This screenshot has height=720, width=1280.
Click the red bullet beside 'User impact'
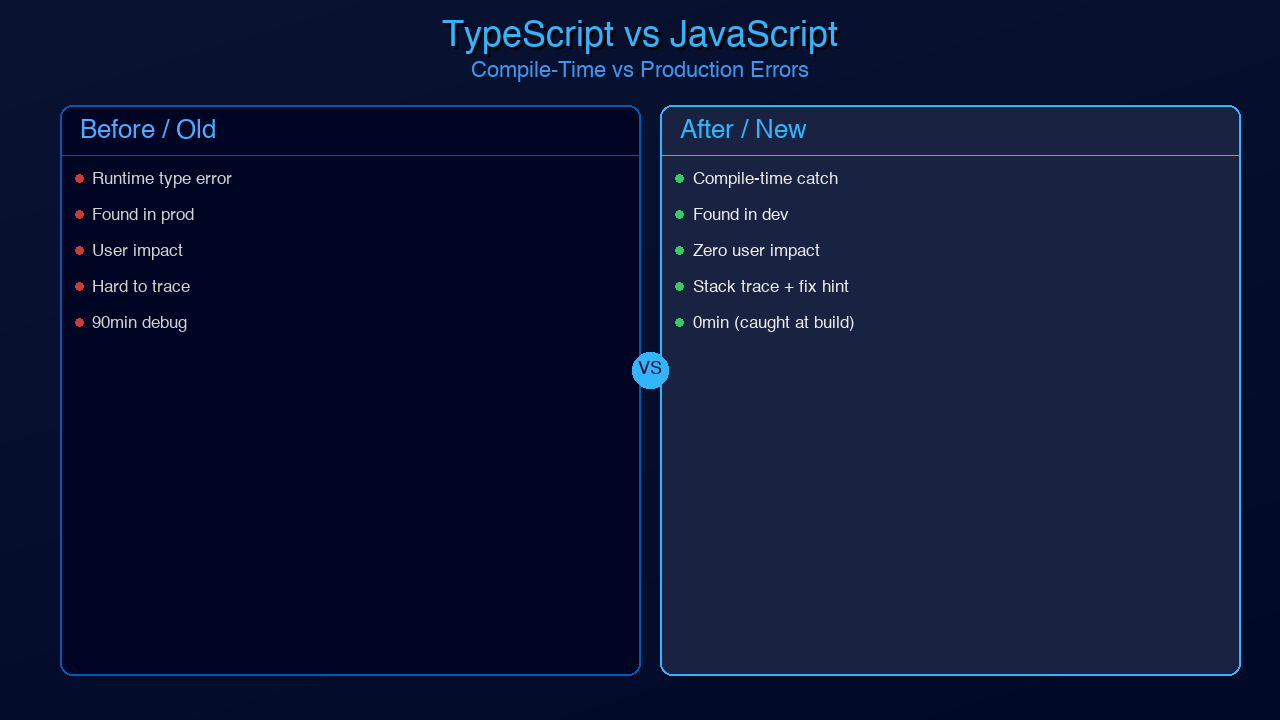pyautogui.click(x=79, y=251)
